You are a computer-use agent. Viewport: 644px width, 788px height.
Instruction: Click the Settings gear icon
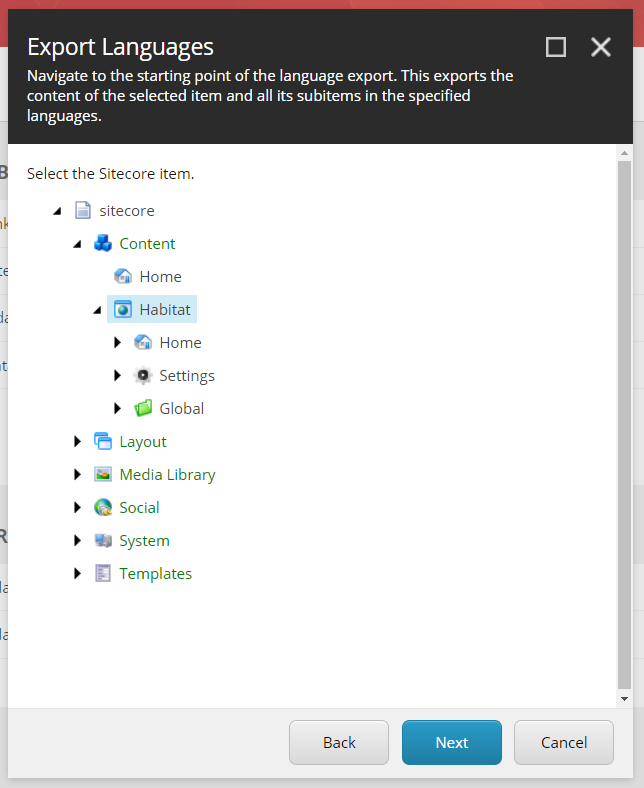click(143, 376)
